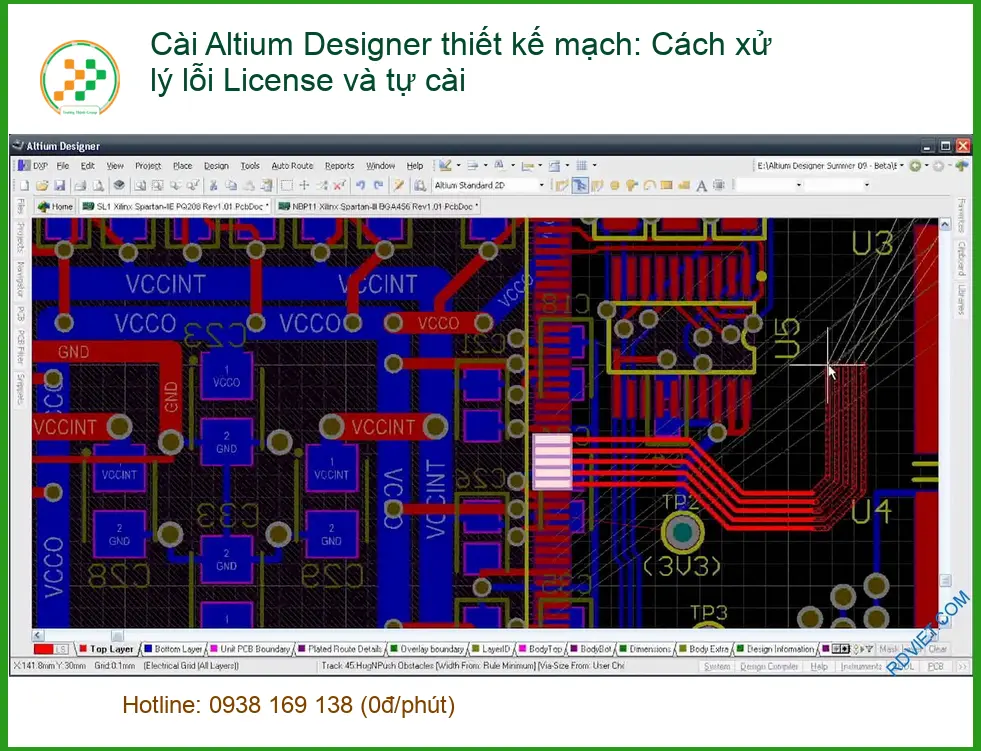Open the Design menu
Viewport: 981px width, 751px height.
(216, 166)
